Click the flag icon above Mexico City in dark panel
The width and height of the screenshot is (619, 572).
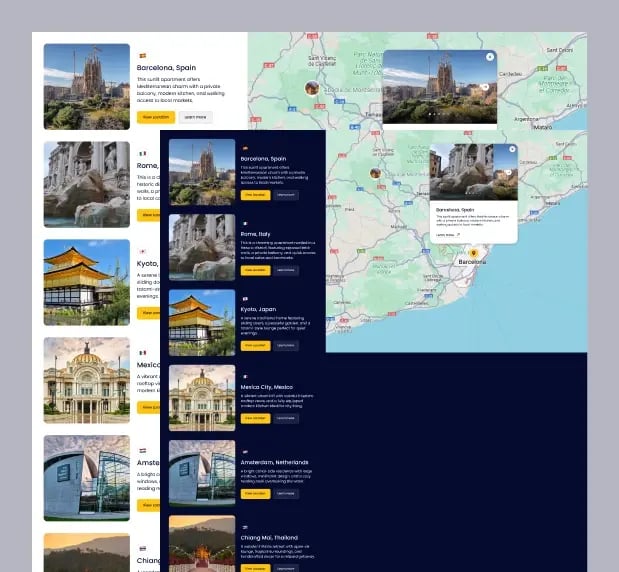(245, 377)
